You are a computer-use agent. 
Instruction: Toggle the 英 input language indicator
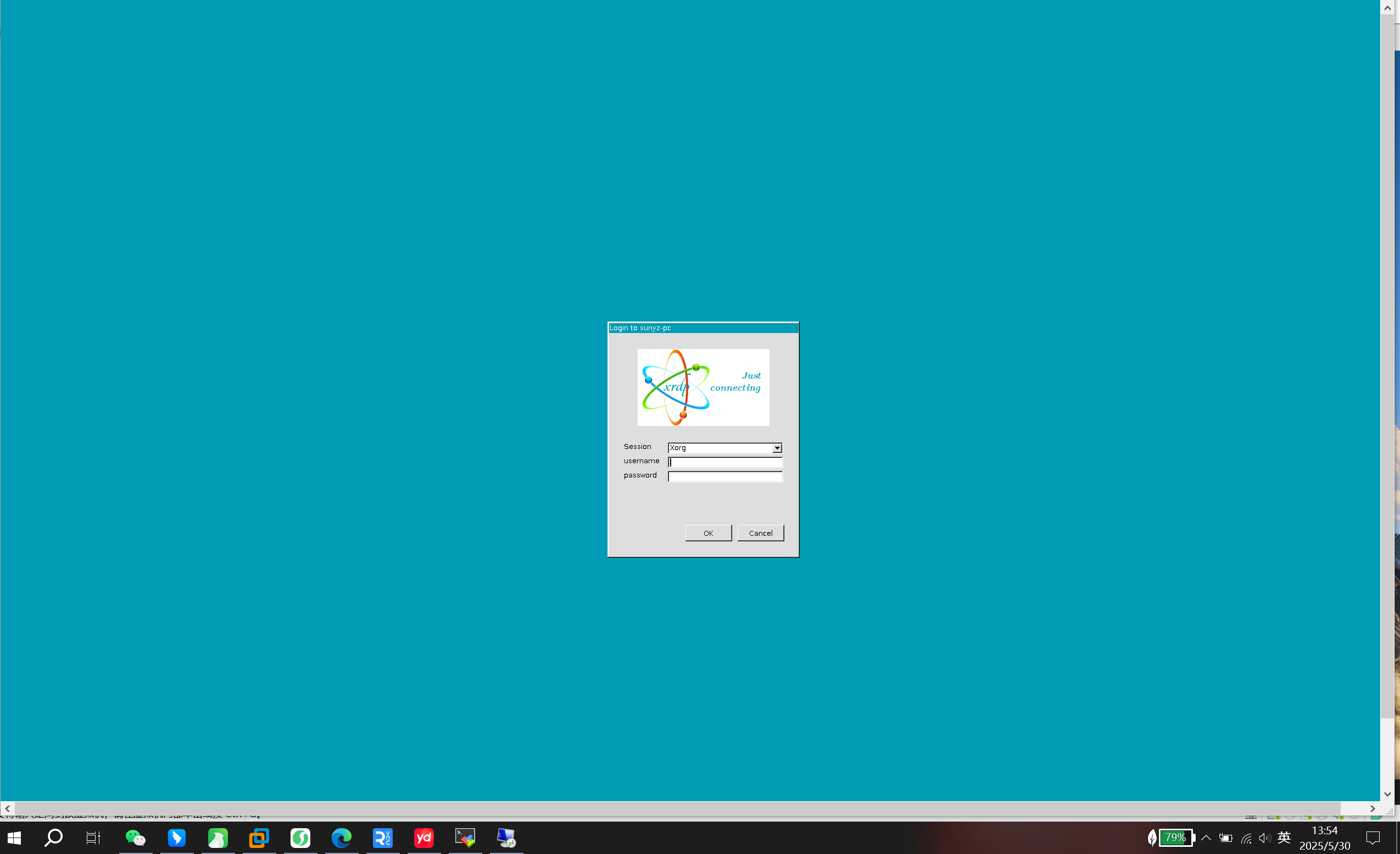(1284, 838)
